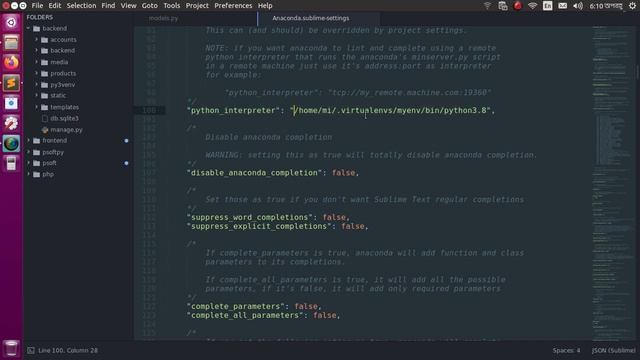Viewport: 640px width, 360px height.
Task: Switch to the models.py tab
Action: coord(163,18)
